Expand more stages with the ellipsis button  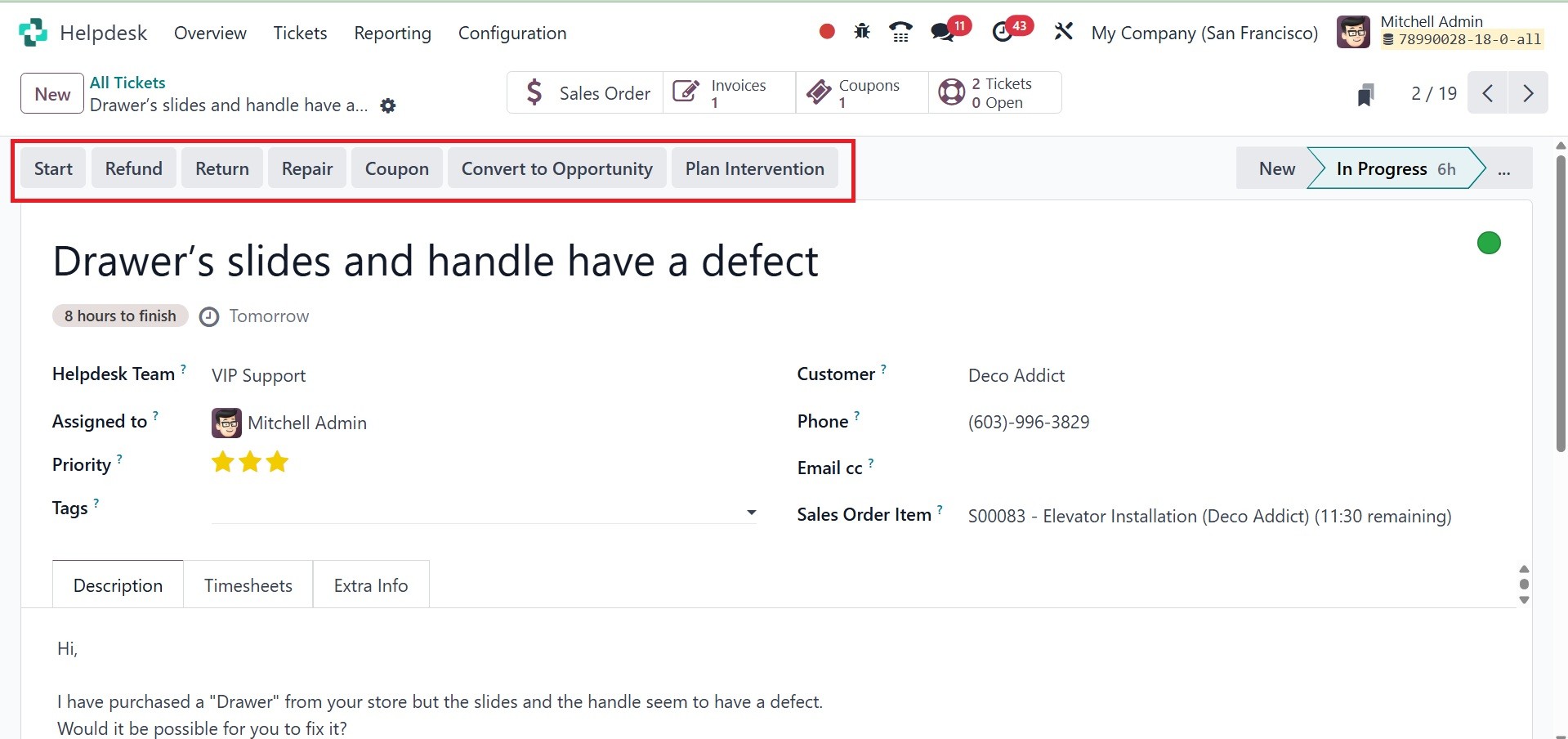tap(1504, 169)
